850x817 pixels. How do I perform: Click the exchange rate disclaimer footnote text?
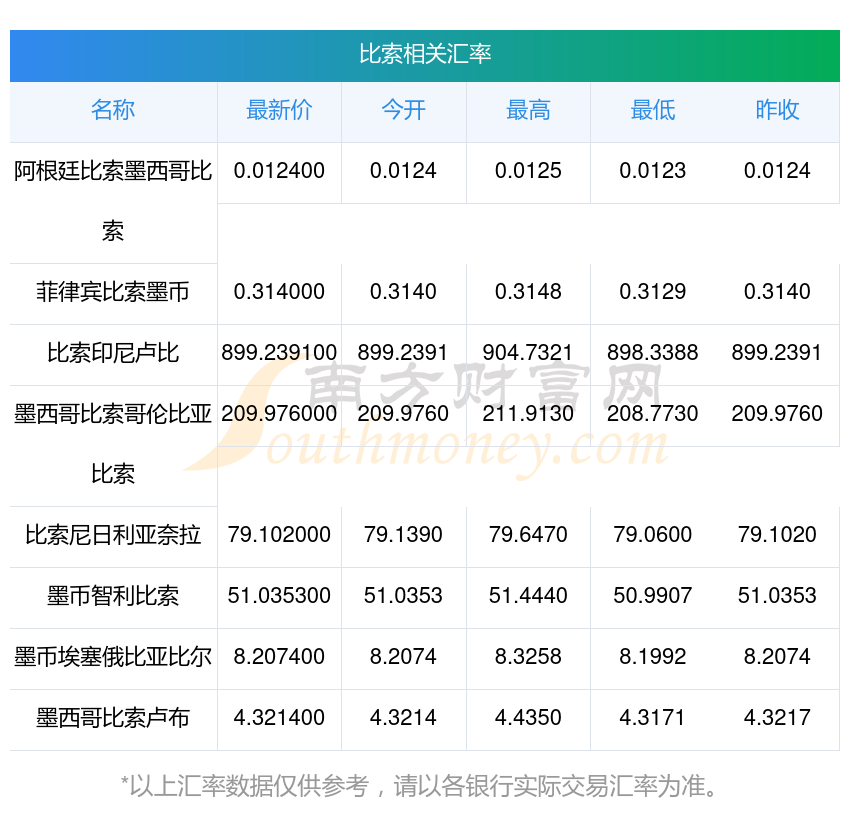click(x=425, y=786)
